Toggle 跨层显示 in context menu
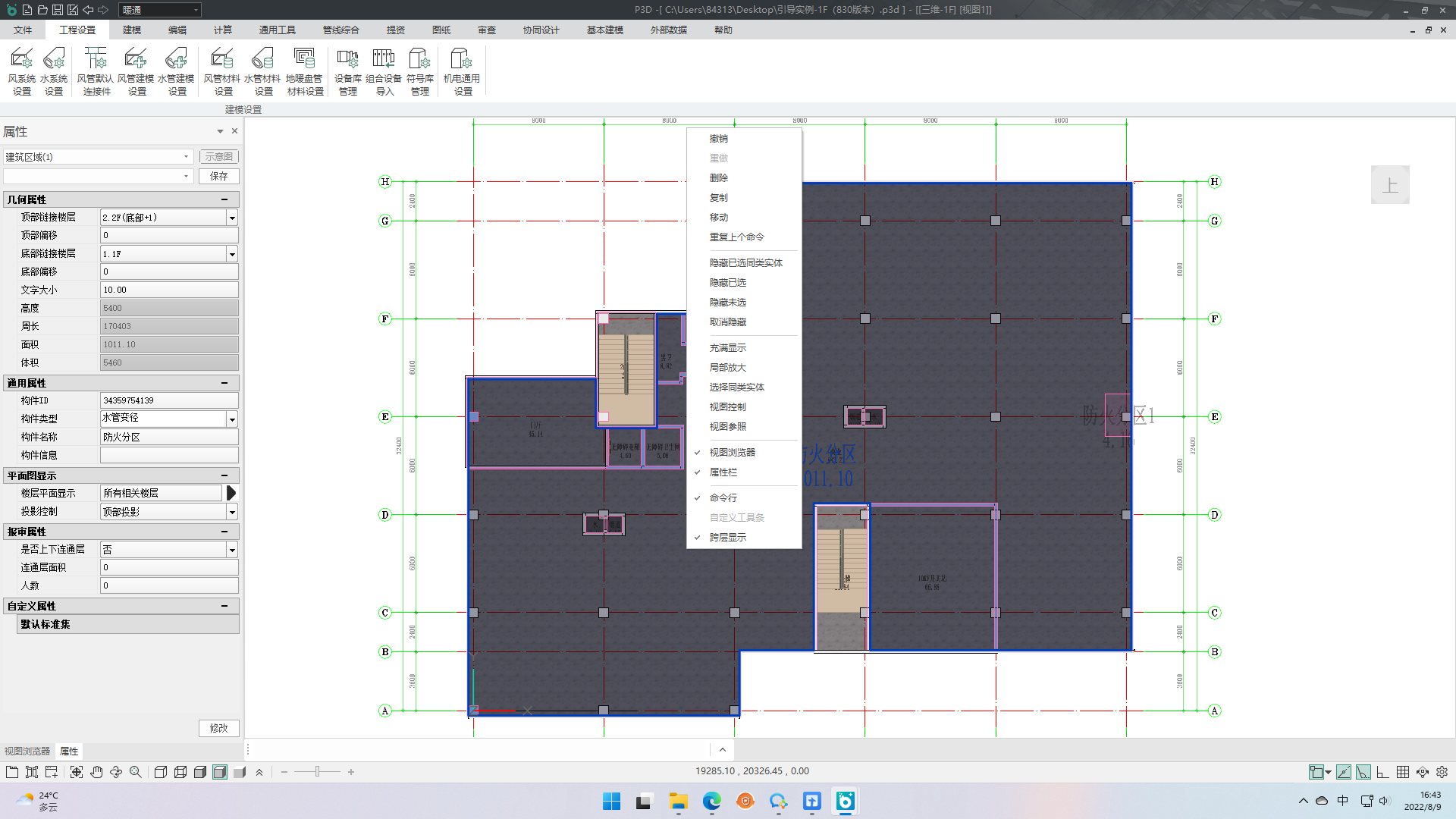Viewport: 1456px width, 819px height. (x=727, y=538)
